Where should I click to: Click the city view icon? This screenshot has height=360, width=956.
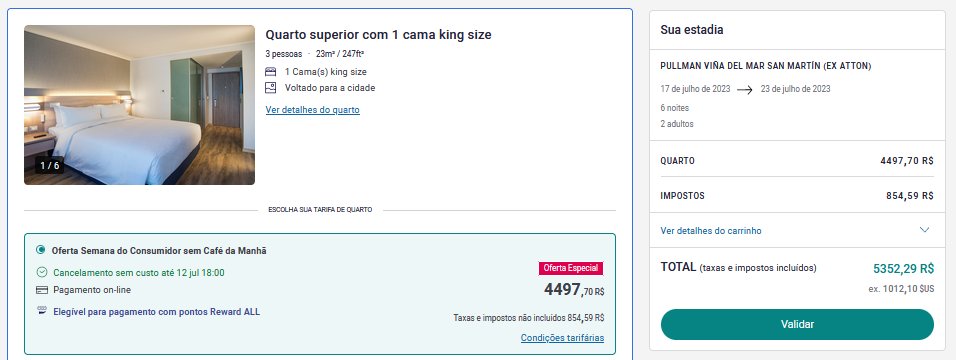click(x=271, y=88)
